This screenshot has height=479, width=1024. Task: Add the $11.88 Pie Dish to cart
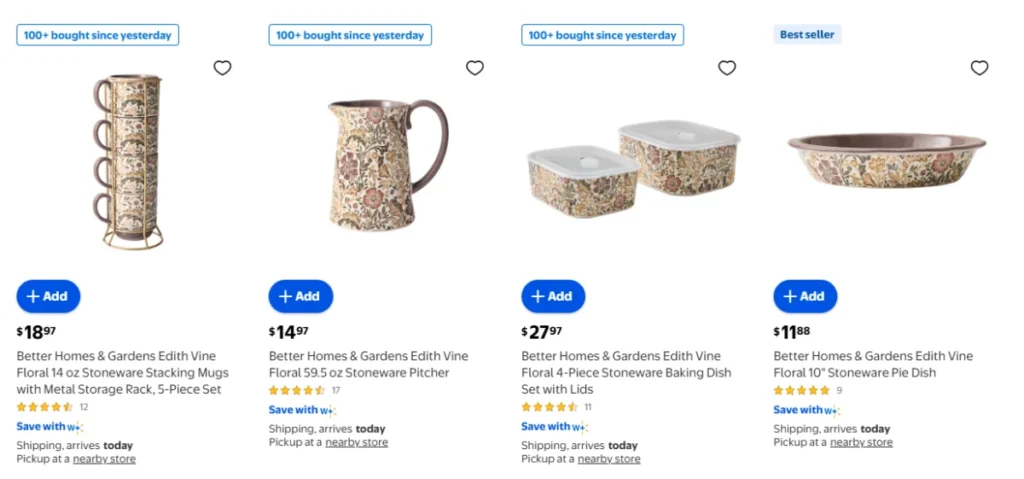click(805, 296)
